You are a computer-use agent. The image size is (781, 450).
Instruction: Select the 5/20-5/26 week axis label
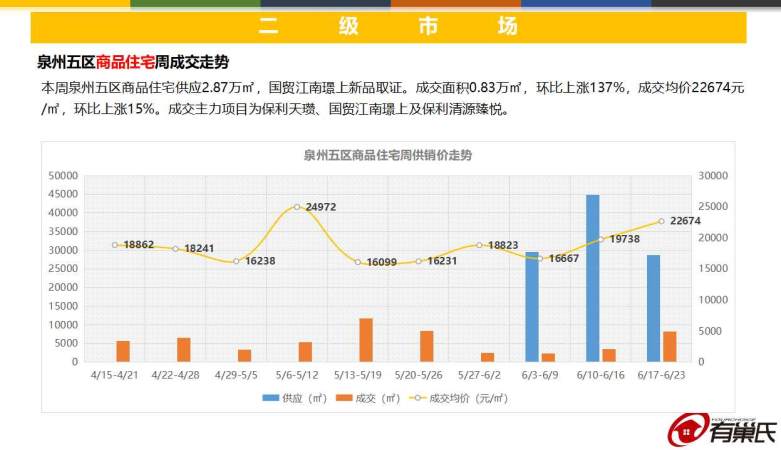(418, 375)
